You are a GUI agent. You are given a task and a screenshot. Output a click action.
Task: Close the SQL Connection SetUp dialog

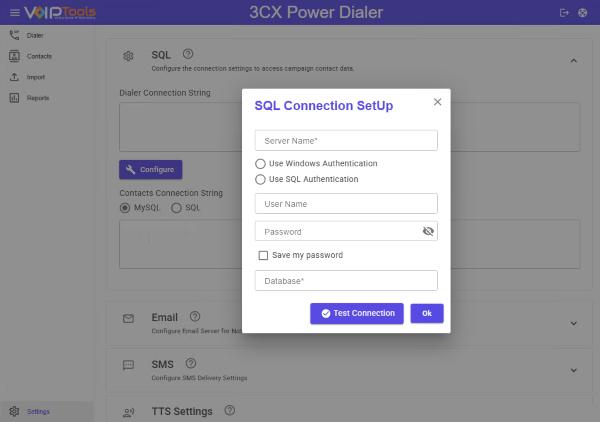click(x=437, y=102)
